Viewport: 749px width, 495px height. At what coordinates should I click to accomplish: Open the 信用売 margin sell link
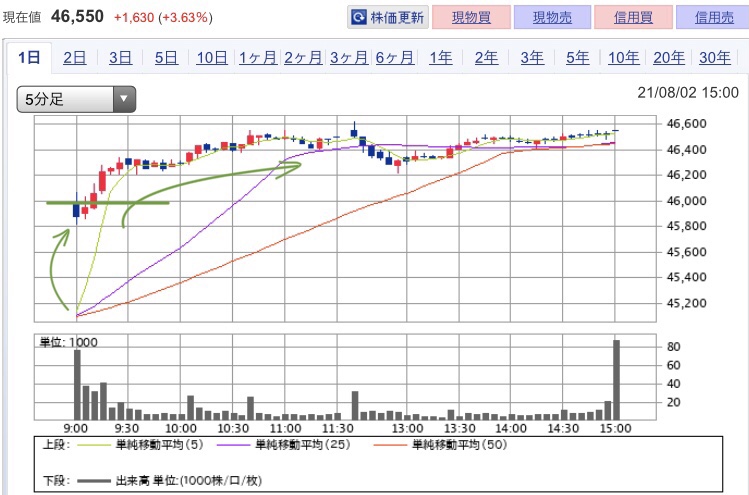coord(714,18)
